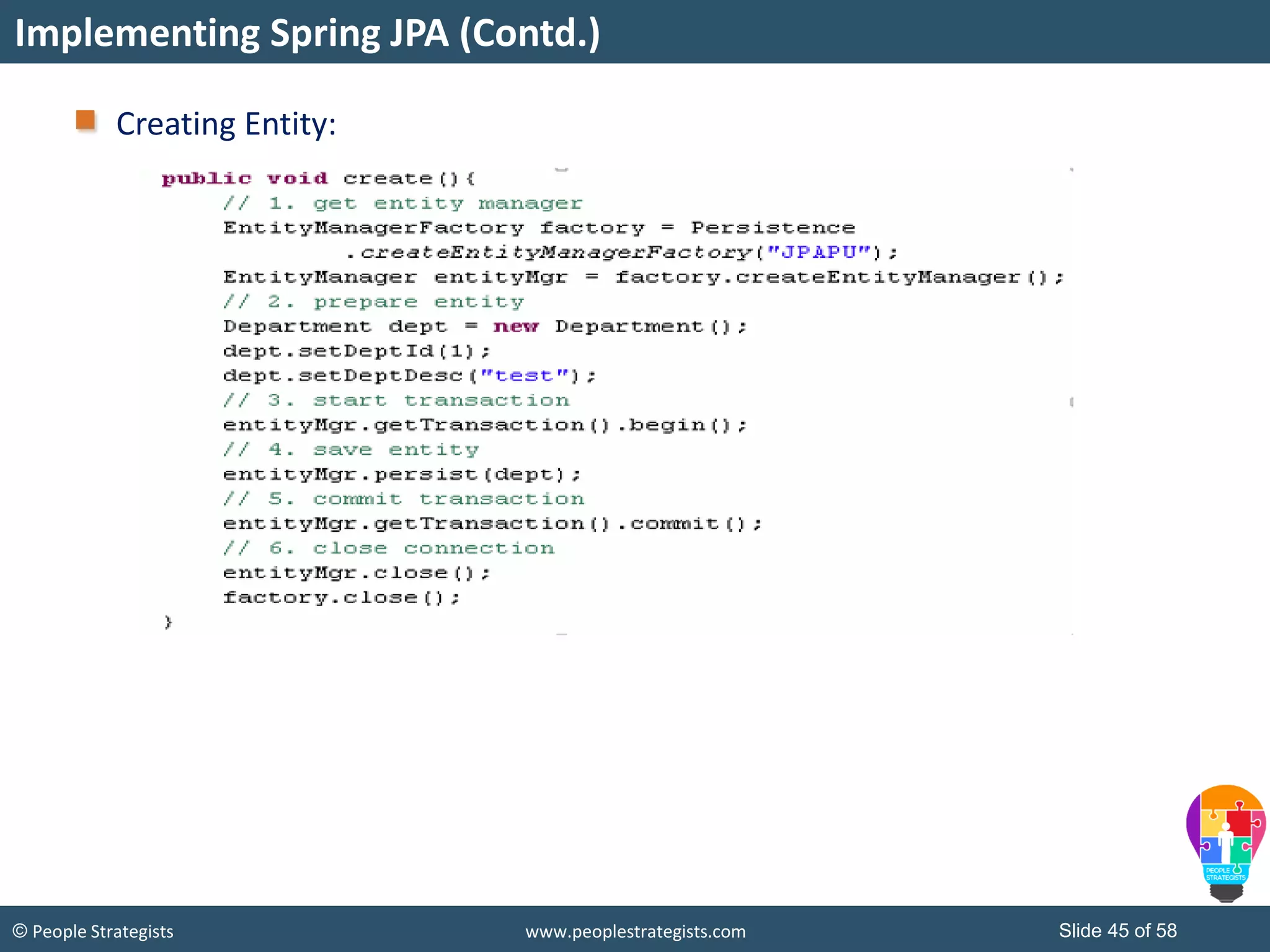Click comment '// 4. save entity'
The height and width of the screenshot is (952, 1270).
(351, 450)
